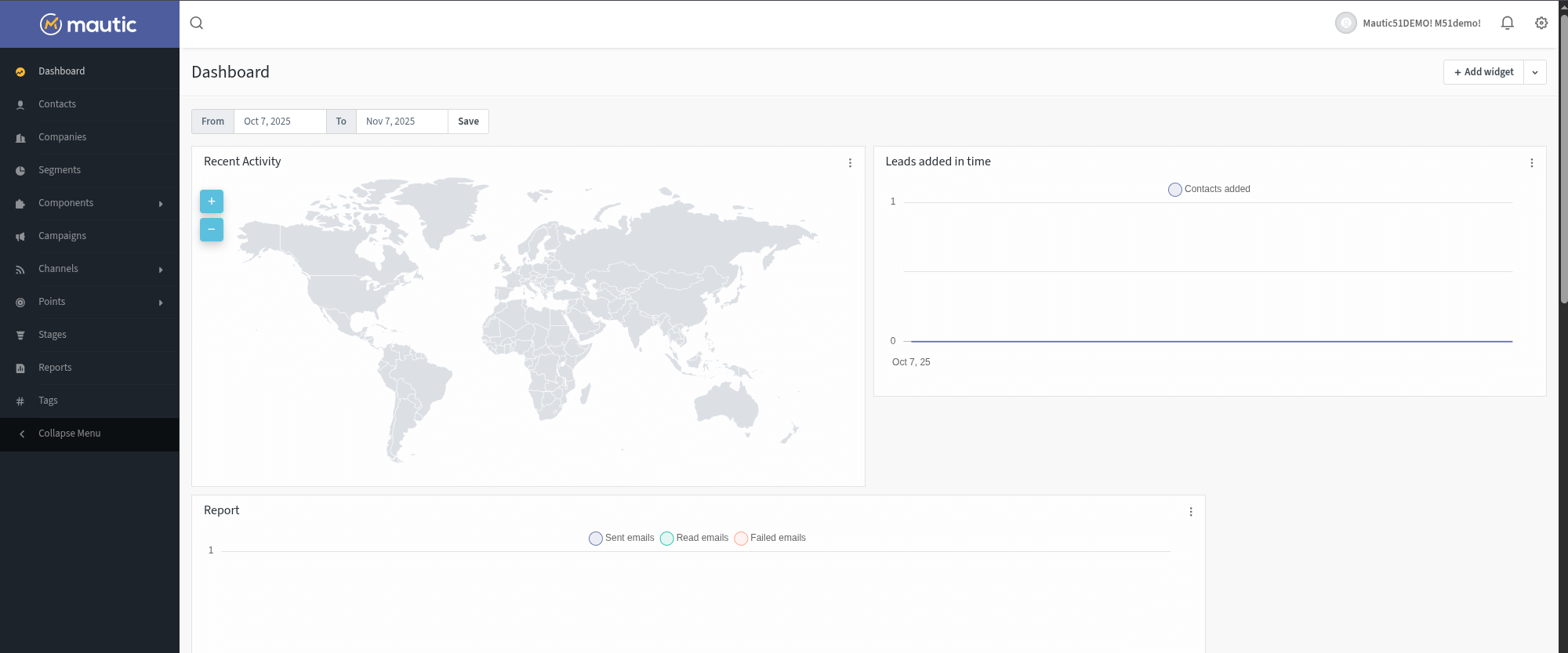Open dropdown arrow beside Add widget
This screenshot has width=1568, height=653.
tap(1535, 72)
